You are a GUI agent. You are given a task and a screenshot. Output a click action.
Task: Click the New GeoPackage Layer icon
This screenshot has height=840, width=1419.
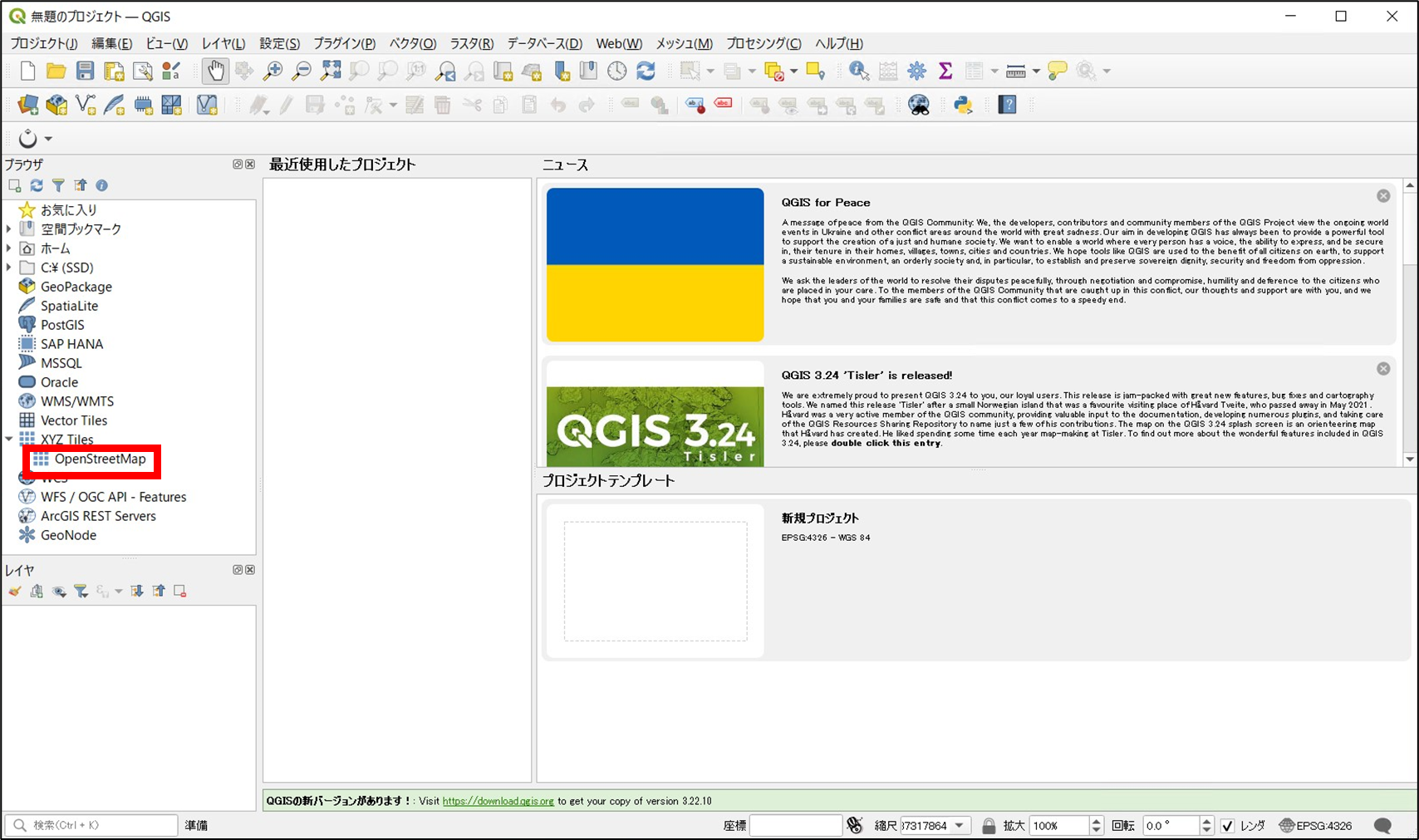pos(56,105)
